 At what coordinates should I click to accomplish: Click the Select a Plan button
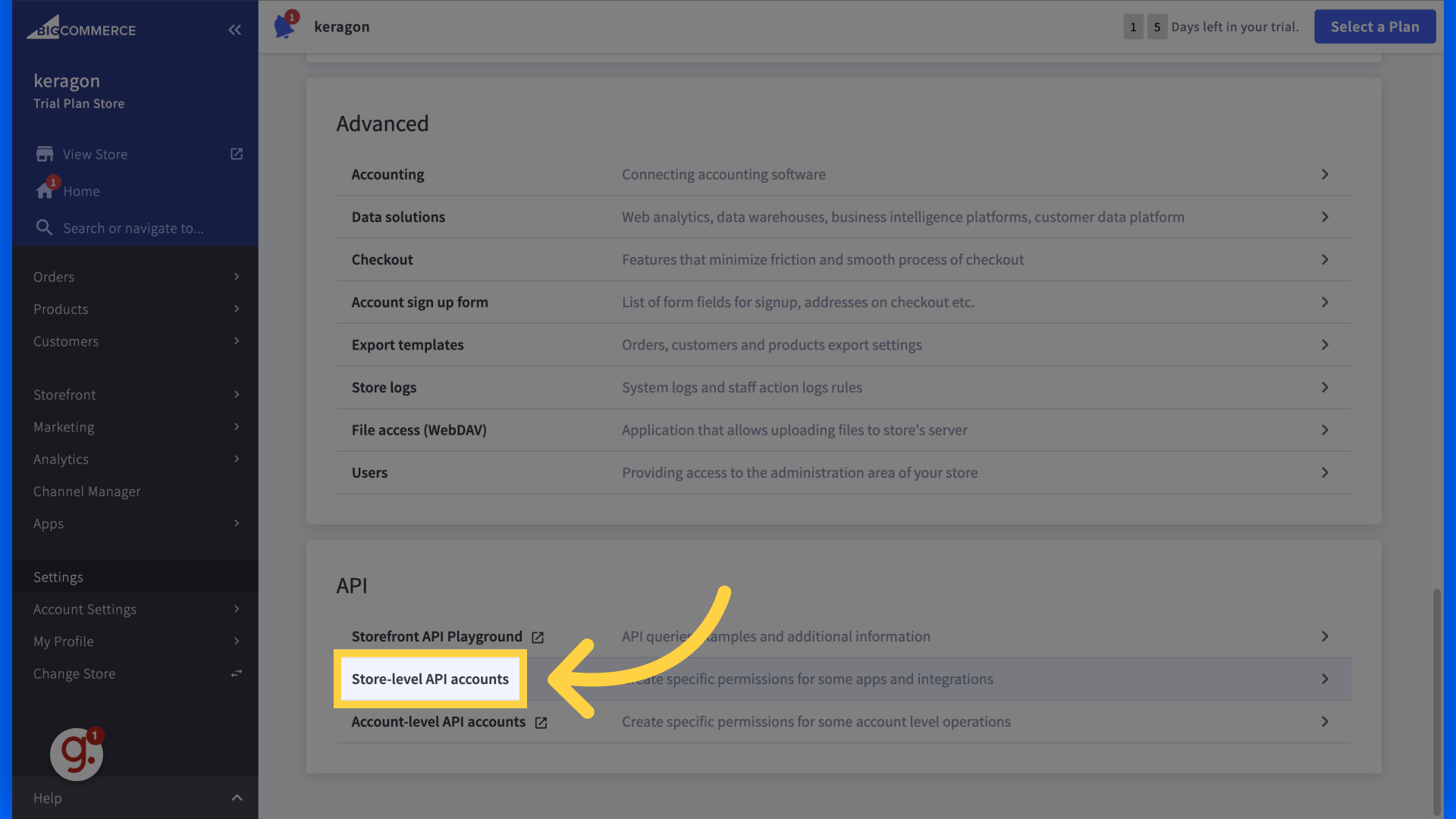click(1374, 26)
